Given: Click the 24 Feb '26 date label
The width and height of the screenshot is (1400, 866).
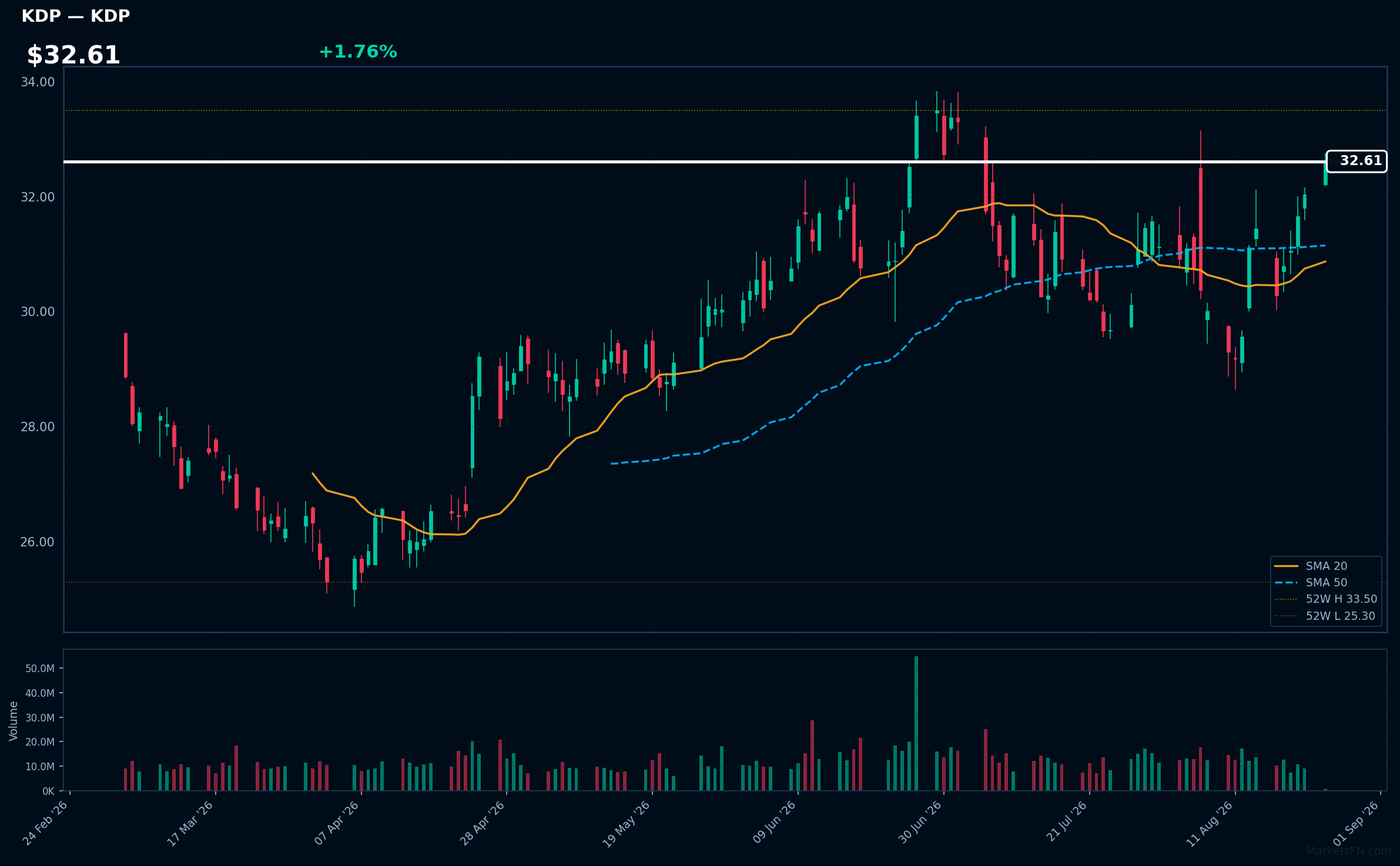Looking at the screenshot, I should 45,823.
